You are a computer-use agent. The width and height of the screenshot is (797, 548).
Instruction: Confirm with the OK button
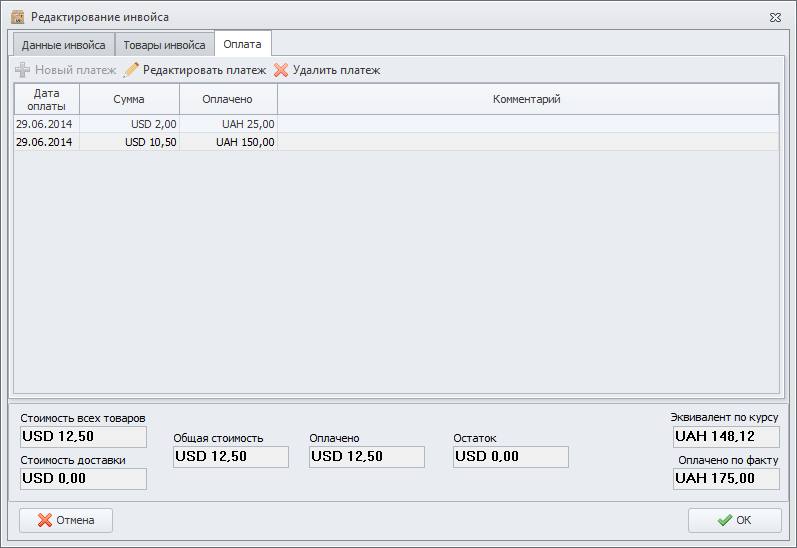click(734, 520)
